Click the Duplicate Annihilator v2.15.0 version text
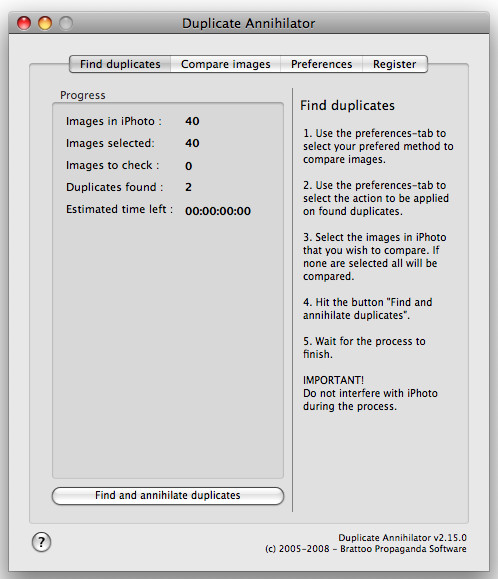 point(402,538)
